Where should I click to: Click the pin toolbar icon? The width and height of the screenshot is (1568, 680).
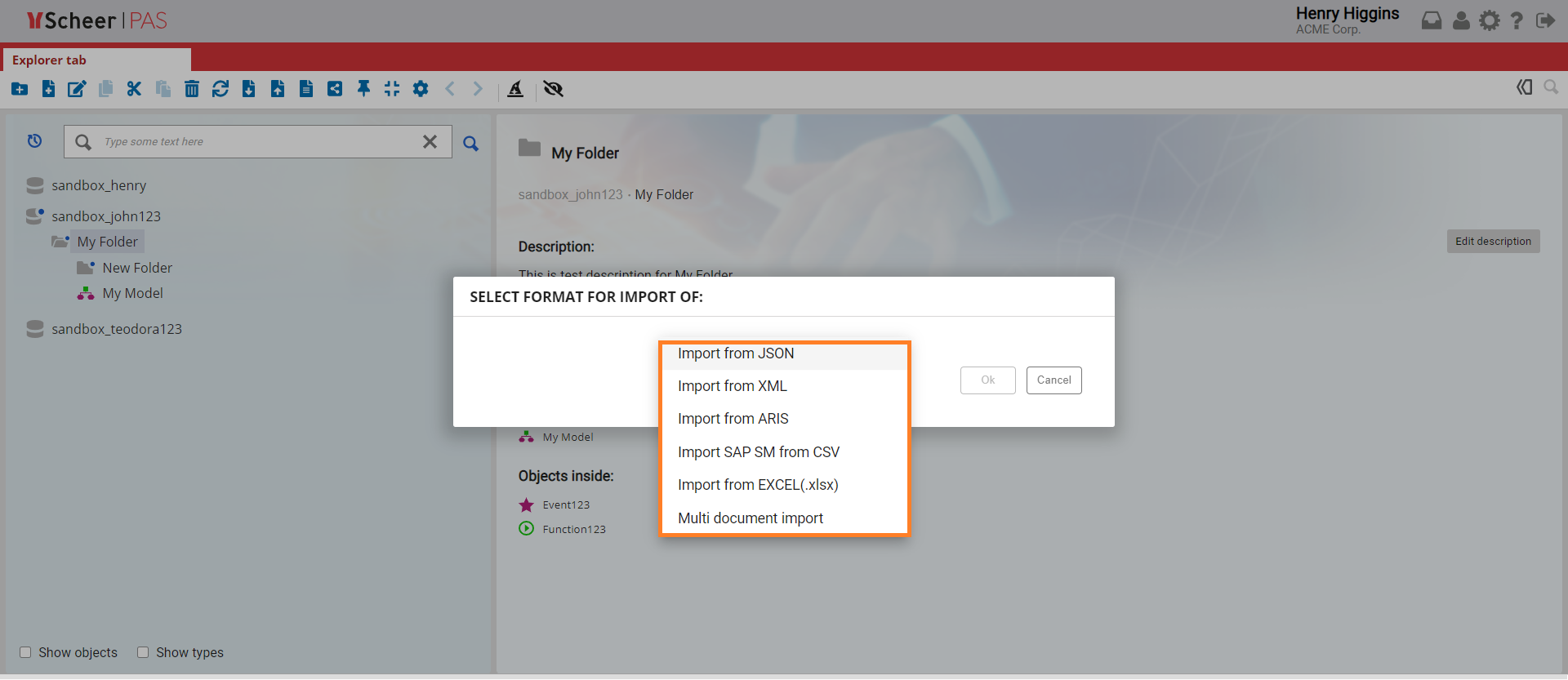tap(363, 89)
